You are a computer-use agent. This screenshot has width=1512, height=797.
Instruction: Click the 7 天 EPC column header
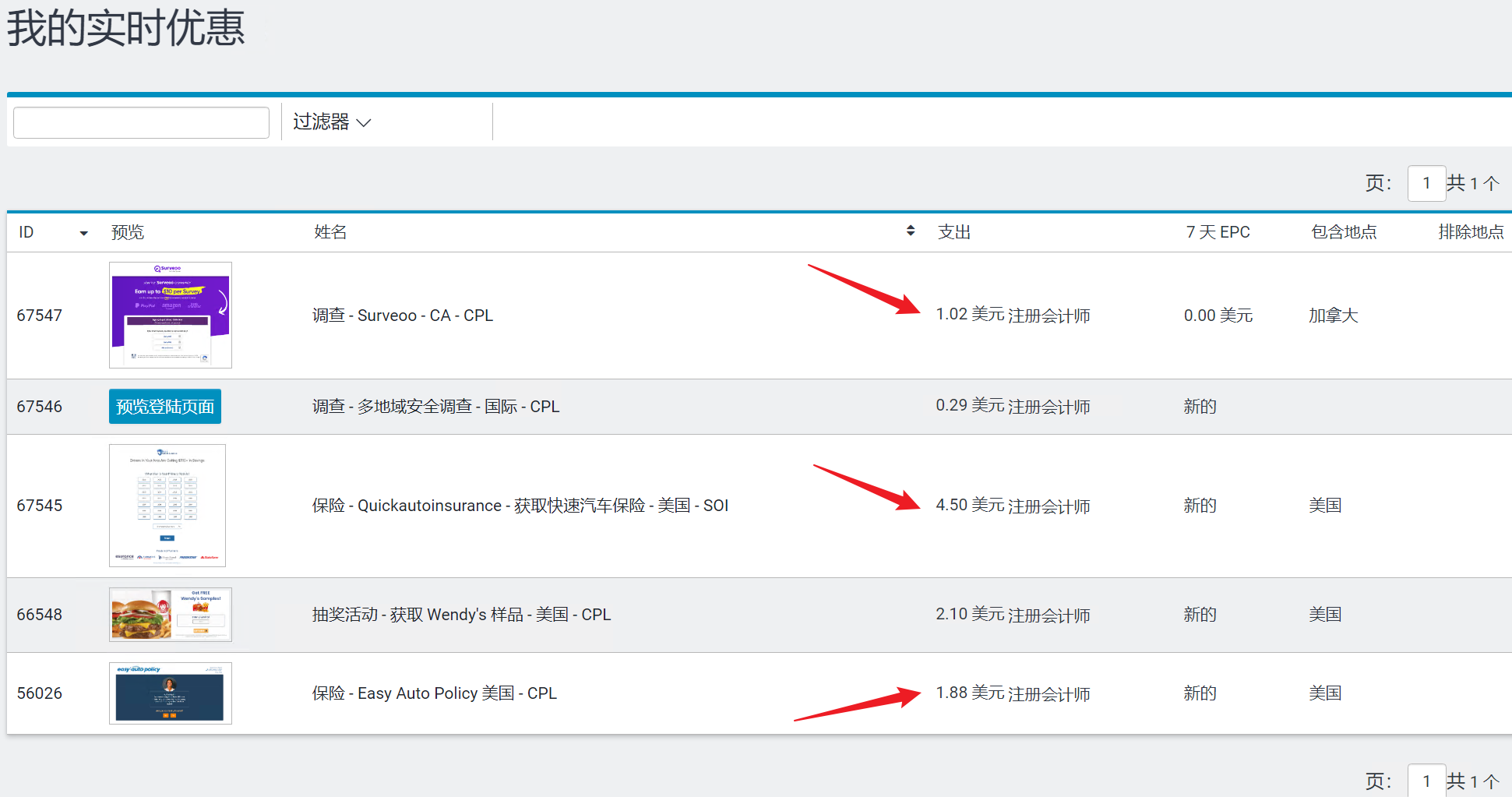(1218, 232)
